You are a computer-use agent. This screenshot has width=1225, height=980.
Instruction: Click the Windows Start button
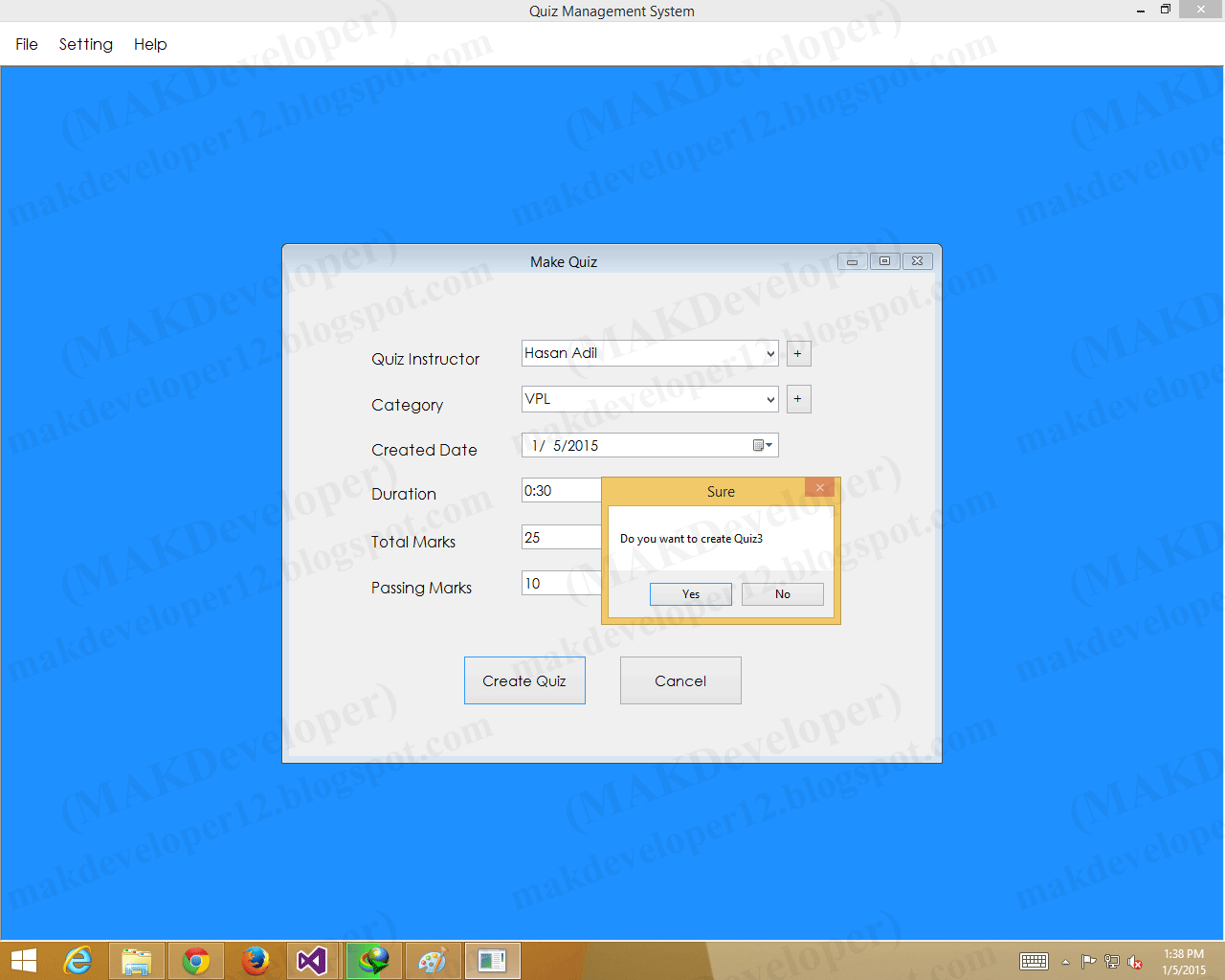click(23, 960)
